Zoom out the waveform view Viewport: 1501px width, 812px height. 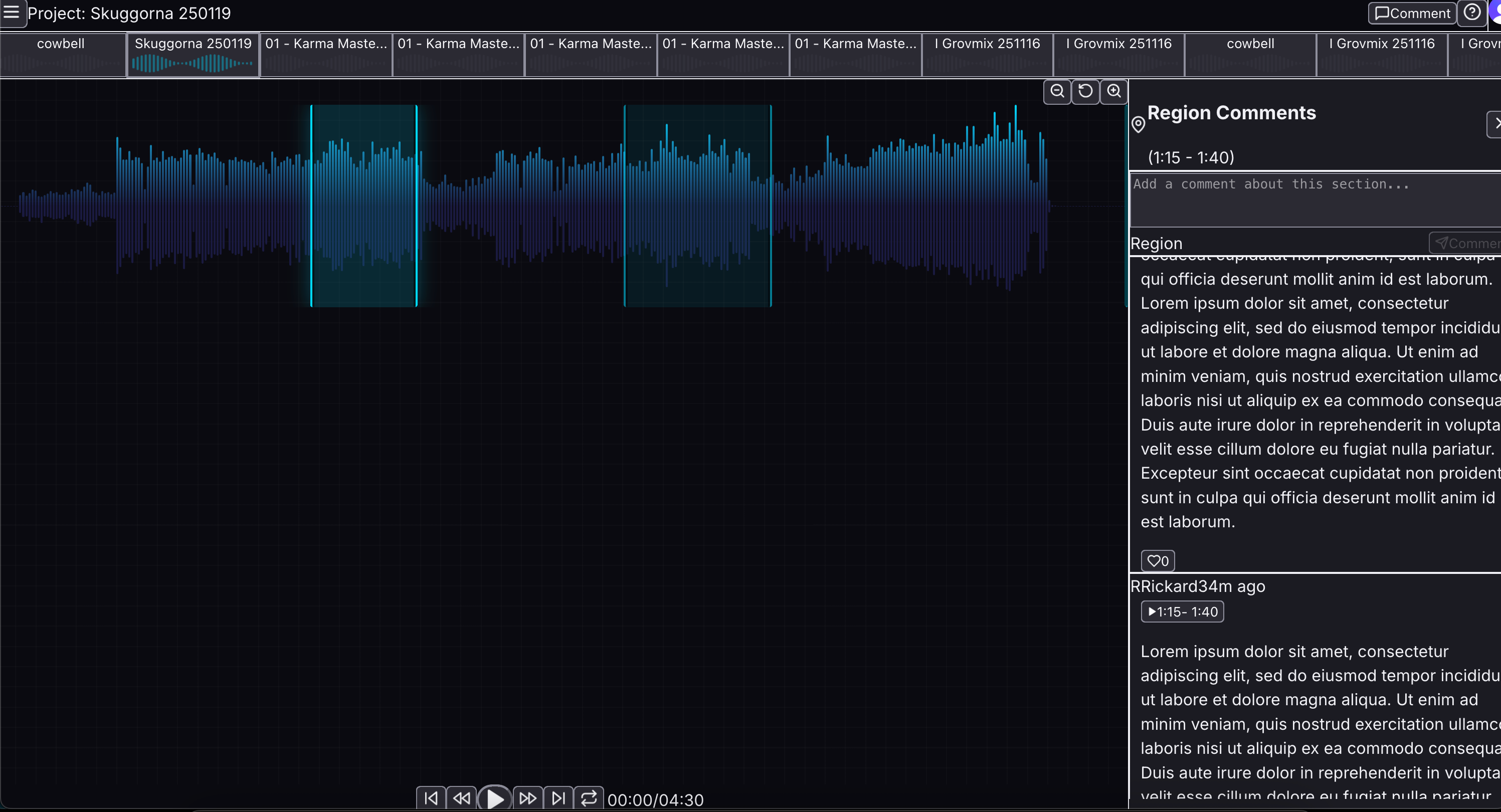click(x=1057, y=91)
